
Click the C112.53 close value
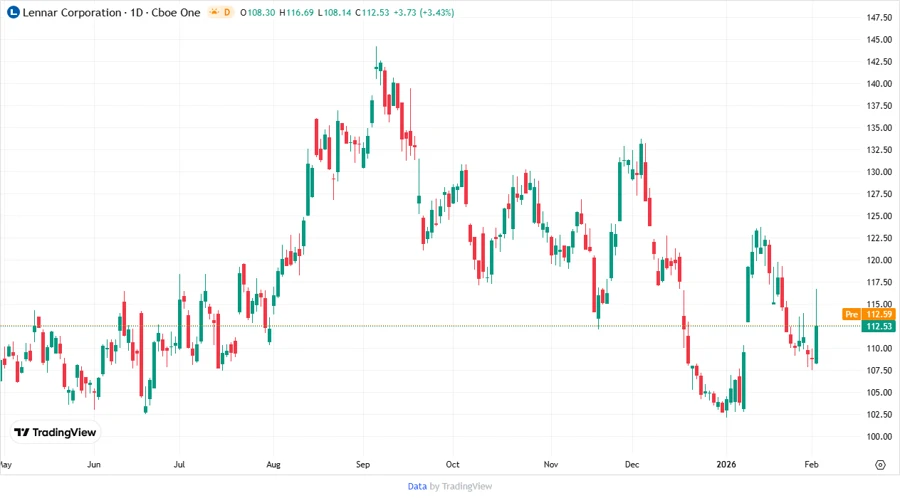click(371, 12)
